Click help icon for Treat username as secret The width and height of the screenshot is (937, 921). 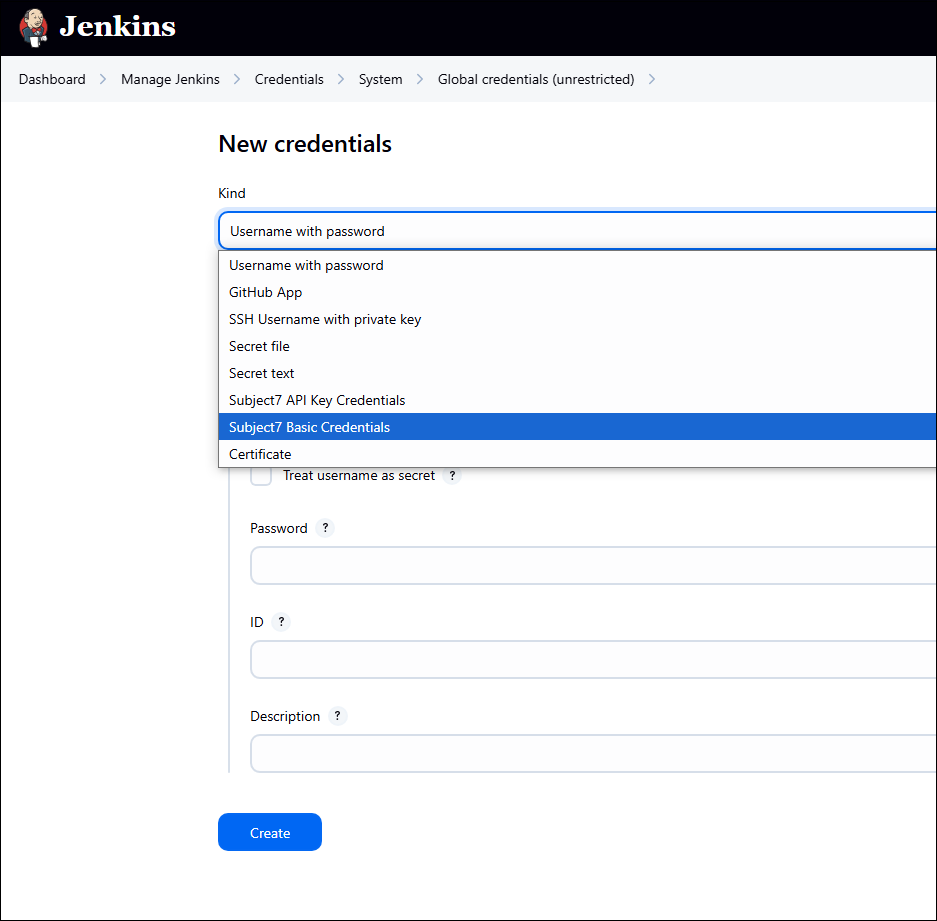pyautogui.click(x=452, y=476)
